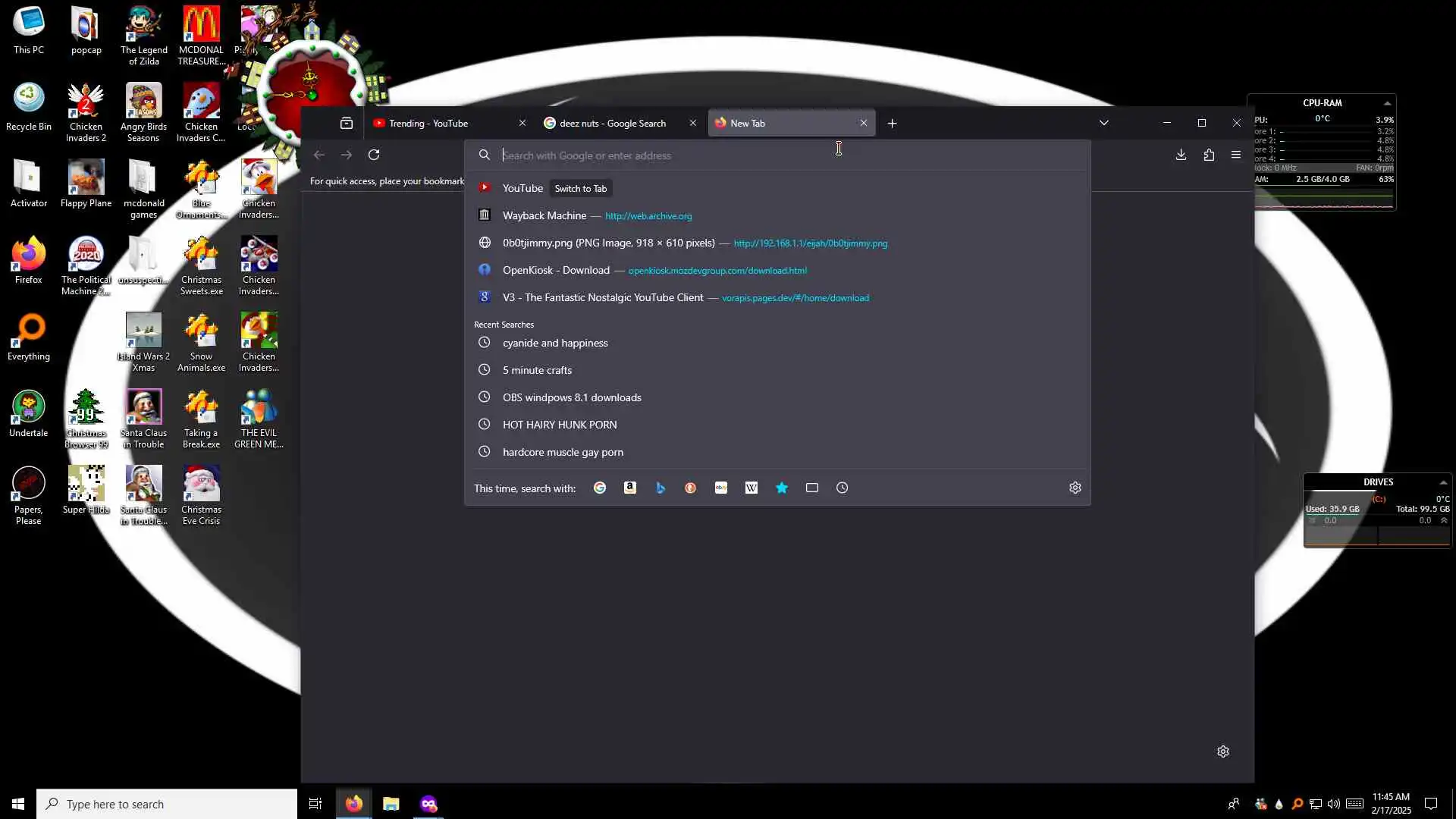Viewport: 1456px width, 819px height.
Task: Open the extensions puzzle icon
Action: click(x=1209, y=155)
